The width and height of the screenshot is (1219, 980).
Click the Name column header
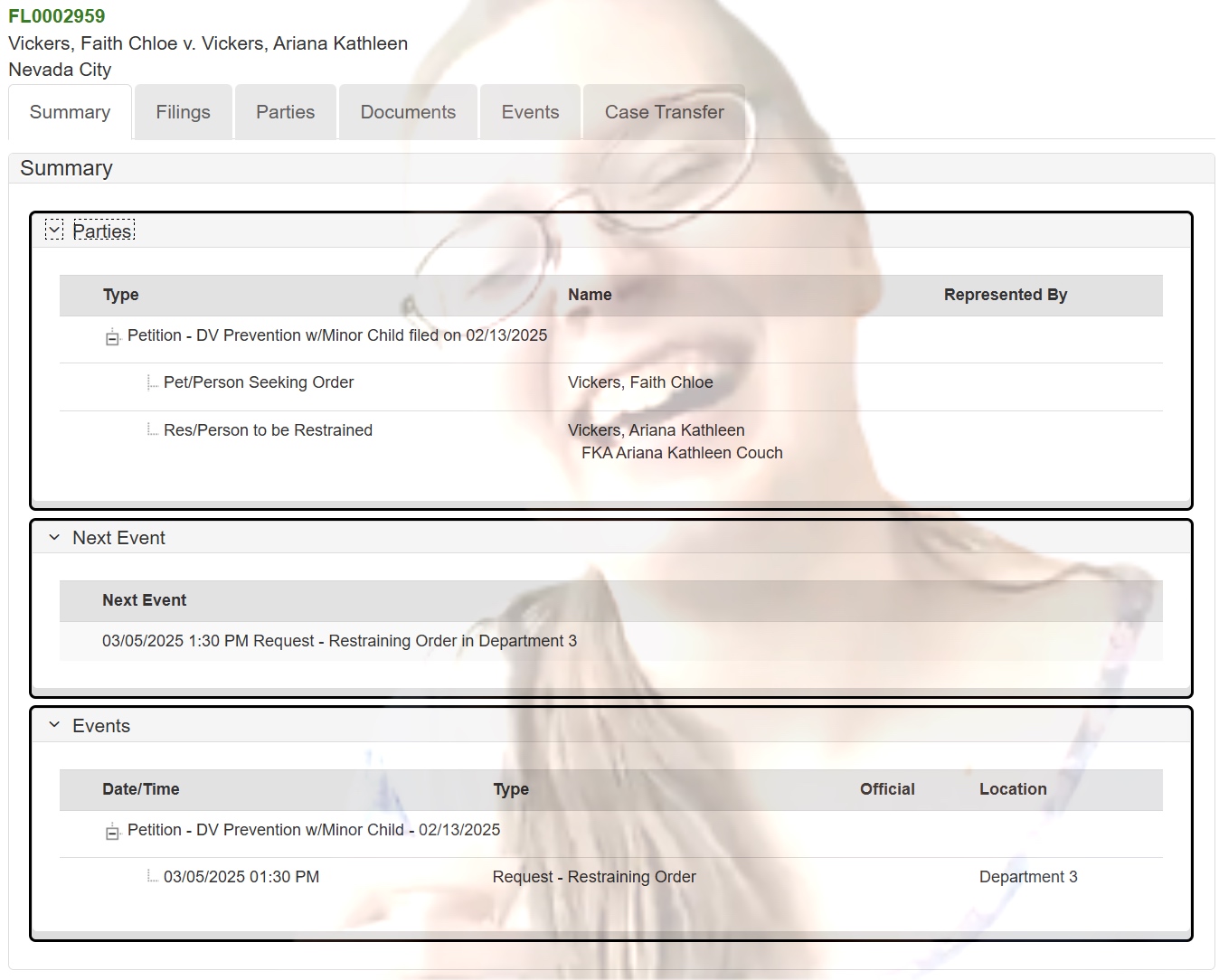[x=590, y=295]
